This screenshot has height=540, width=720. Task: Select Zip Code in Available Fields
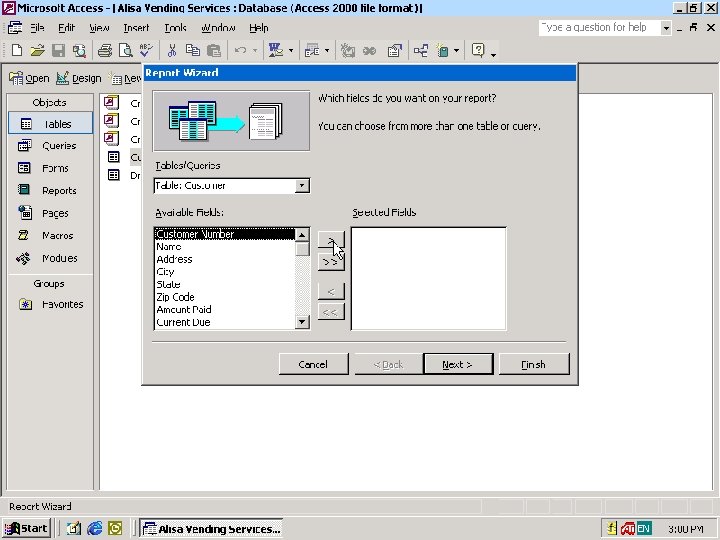point(225,297)
